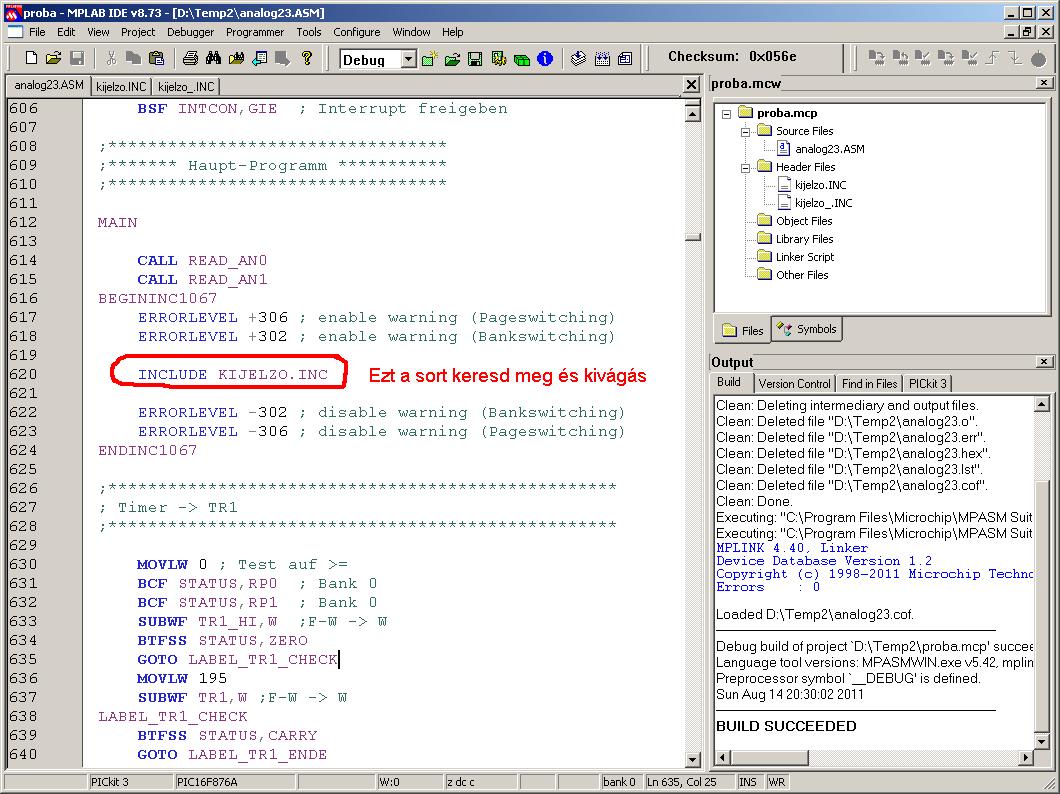The width and height of the screenshot is (1060, 794).
Task: Open Build Options icon
Action: click(499, 59)
